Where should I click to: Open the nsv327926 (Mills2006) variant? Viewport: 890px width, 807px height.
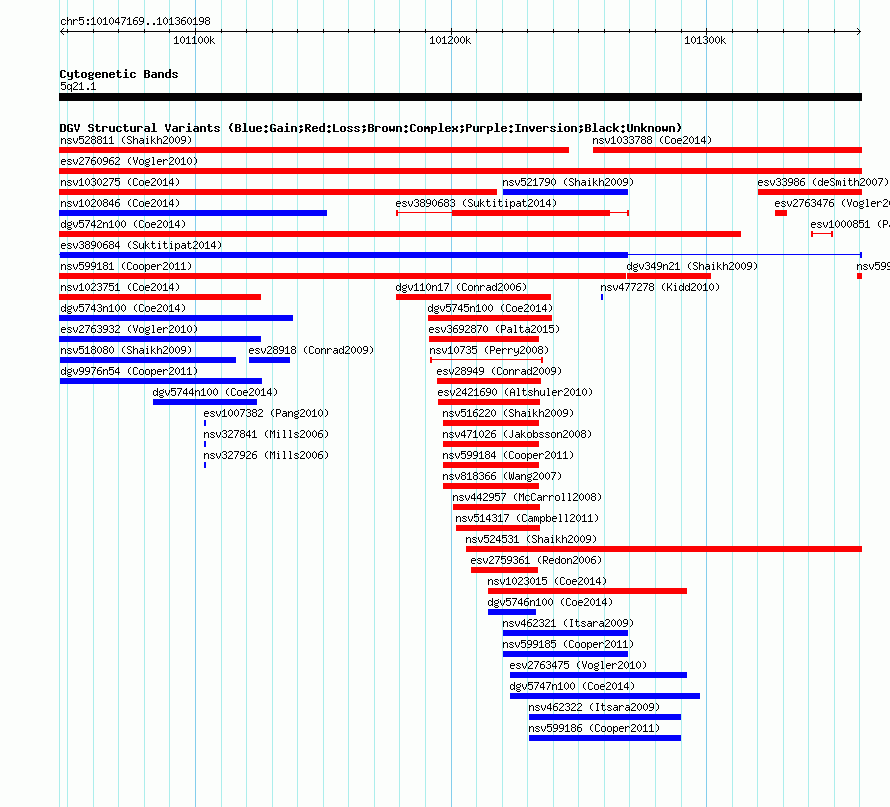click(x=205, y=465)
